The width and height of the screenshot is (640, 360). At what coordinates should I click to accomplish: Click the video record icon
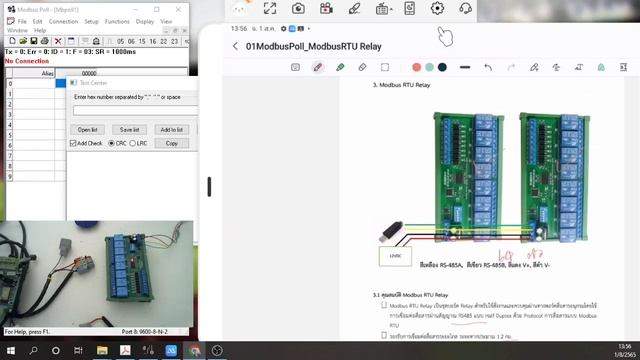coord(326,8)
